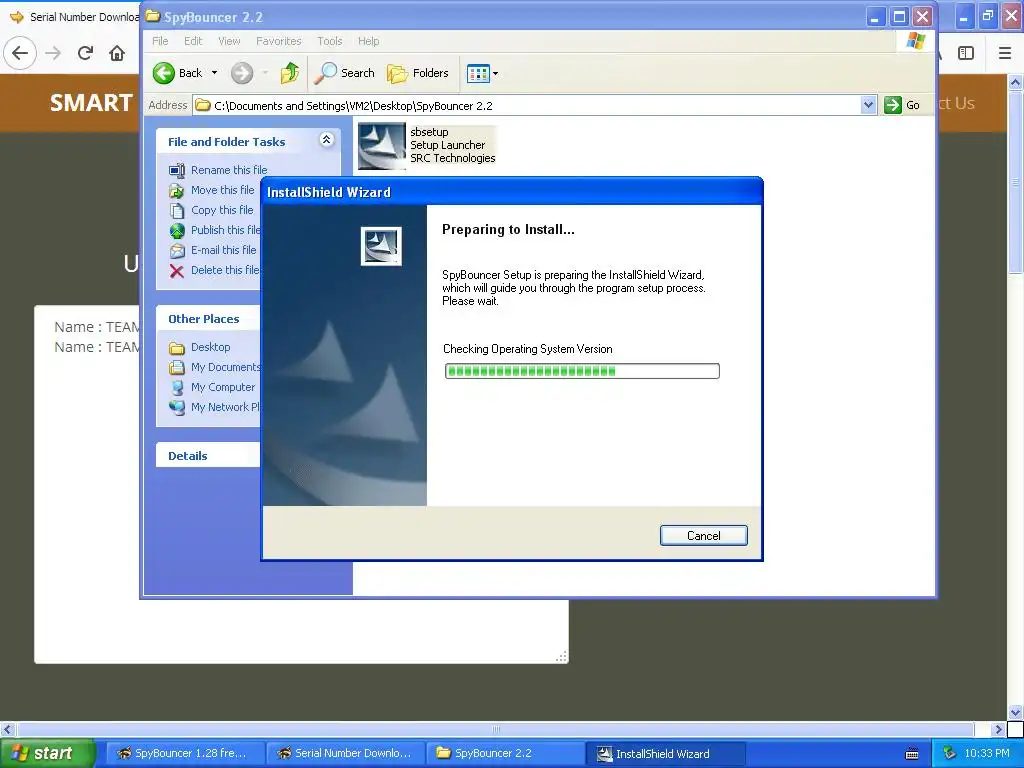The width and height of the screenshot is (1024, 768).
Task: Open Back button history dropdown arrow
Action: coord(214,73)
